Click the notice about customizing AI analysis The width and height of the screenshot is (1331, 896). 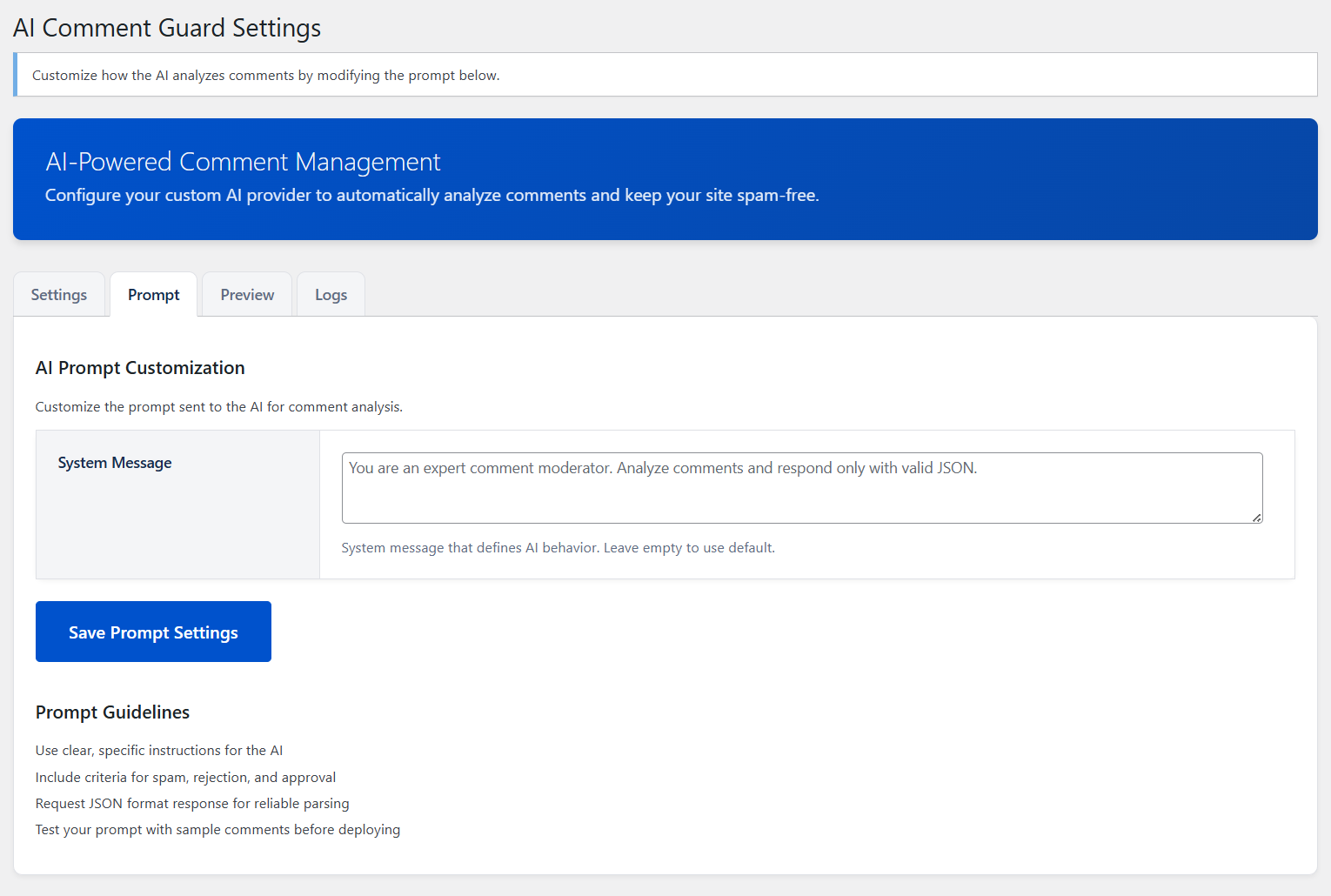[x=265, y=76]
